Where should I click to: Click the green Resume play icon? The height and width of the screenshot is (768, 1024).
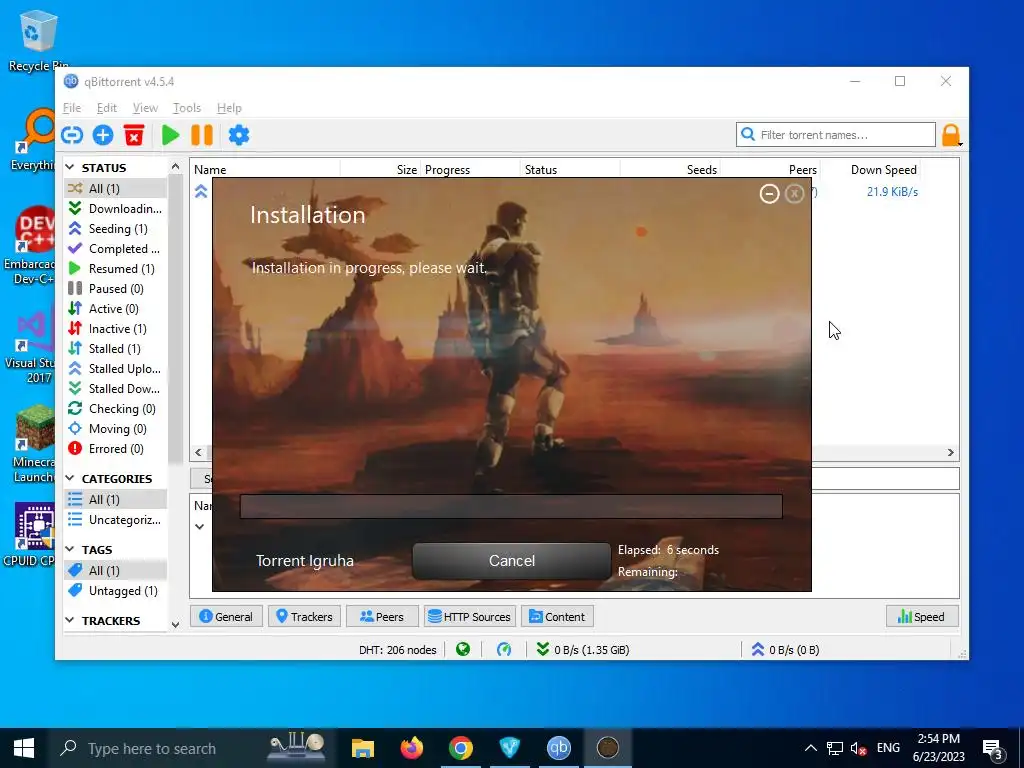(170, 135)
